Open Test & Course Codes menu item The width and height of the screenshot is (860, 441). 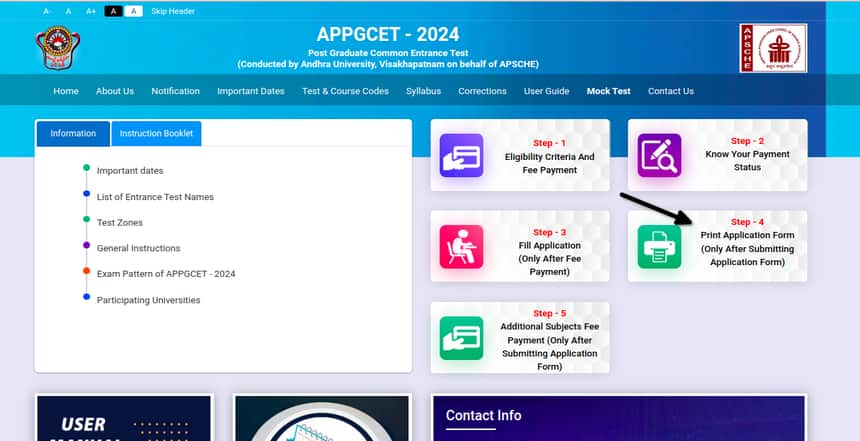tap(345, 91)
